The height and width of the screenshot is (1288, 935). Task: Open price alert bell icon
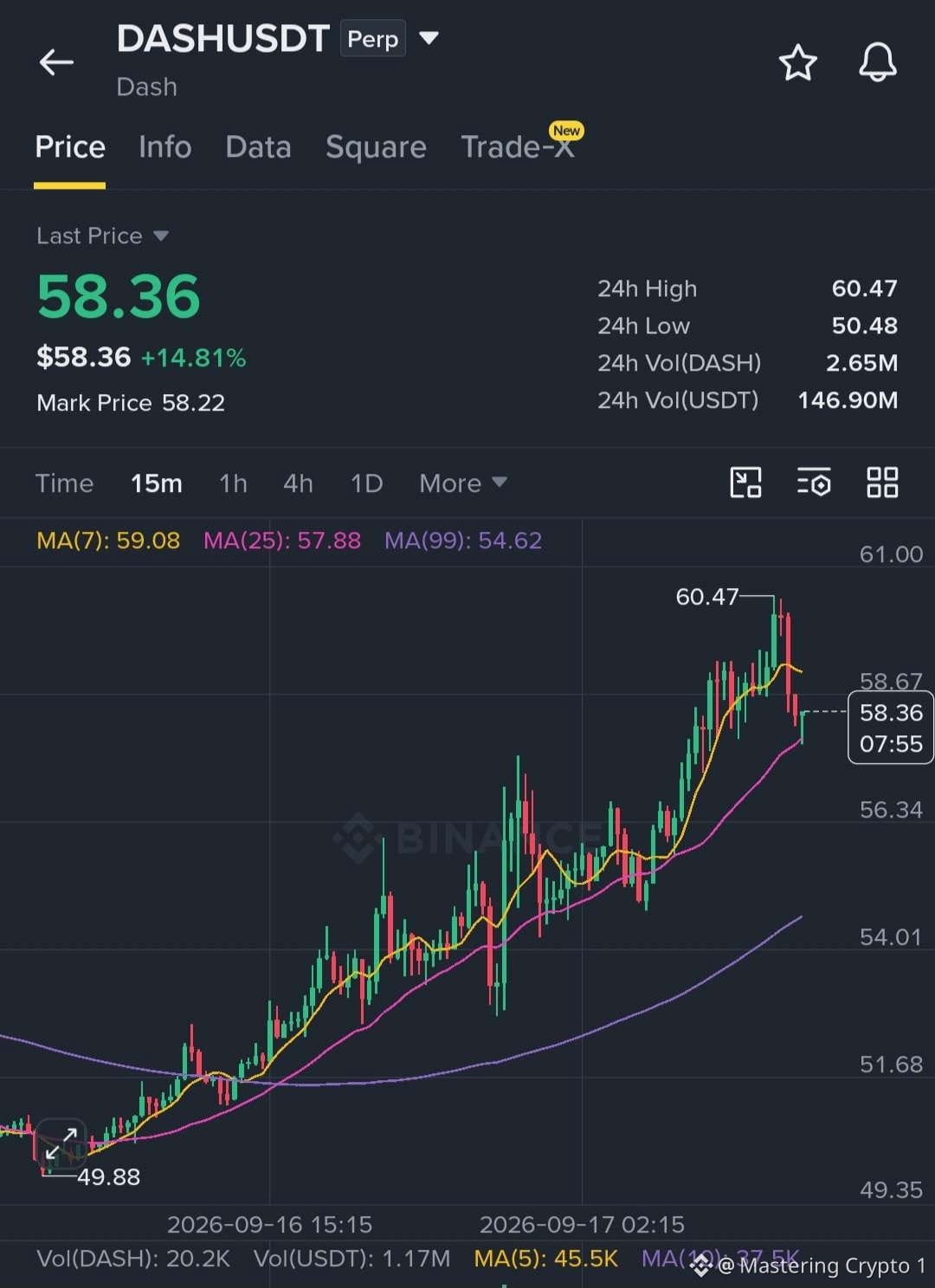click(x=877, y=62)
